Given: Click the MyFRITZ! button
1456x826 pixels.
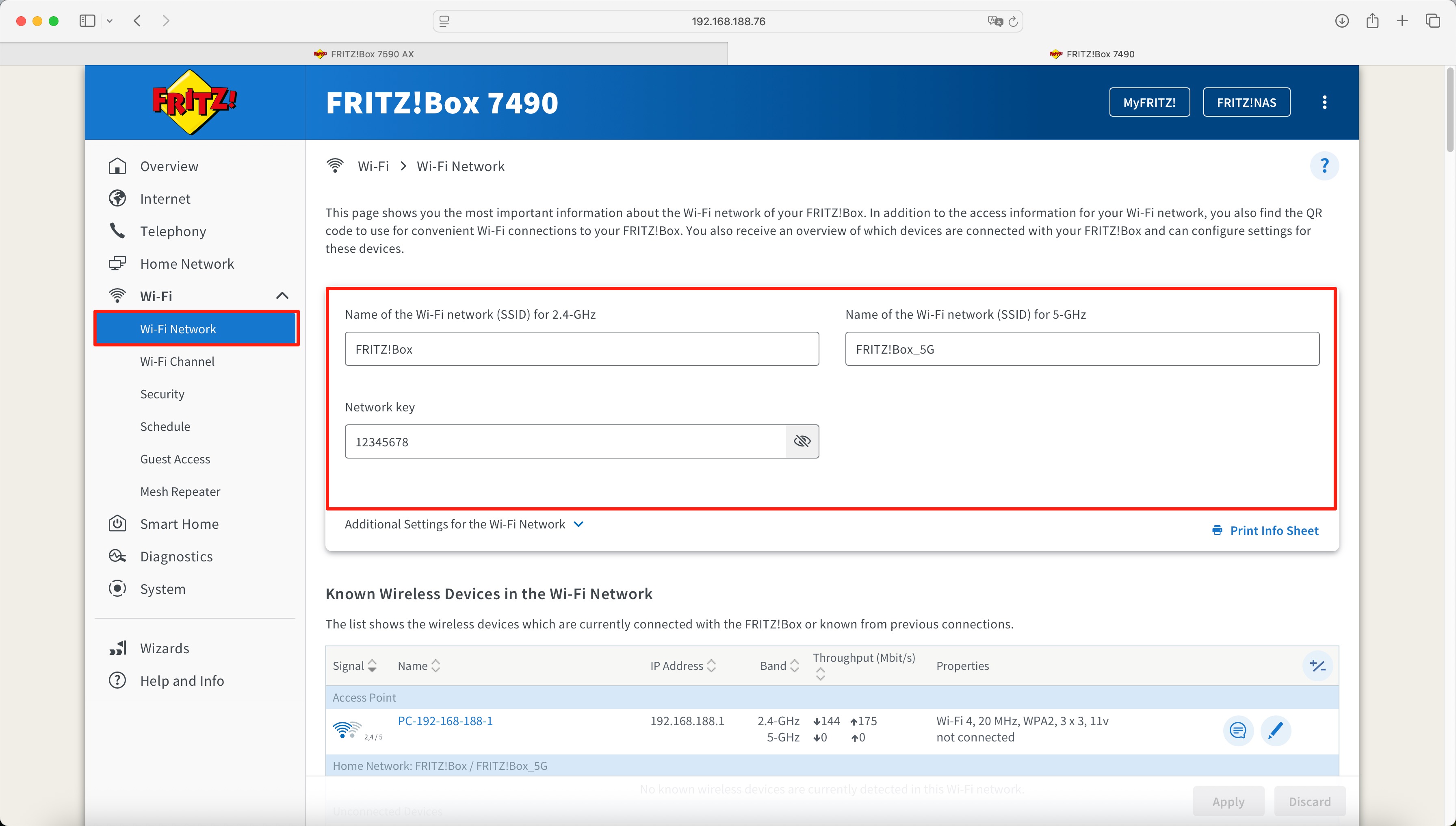Looking at the screenshot, I should 1149,102.
